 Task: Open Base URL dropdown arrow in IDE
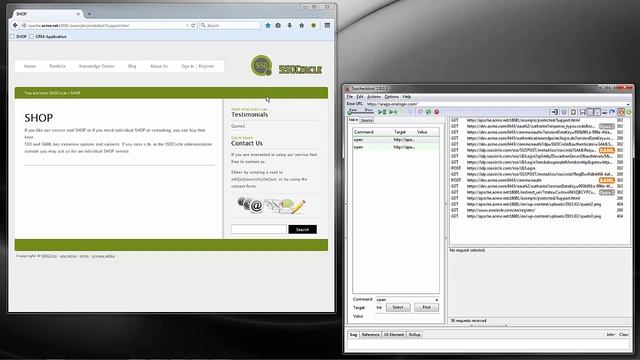628,104
